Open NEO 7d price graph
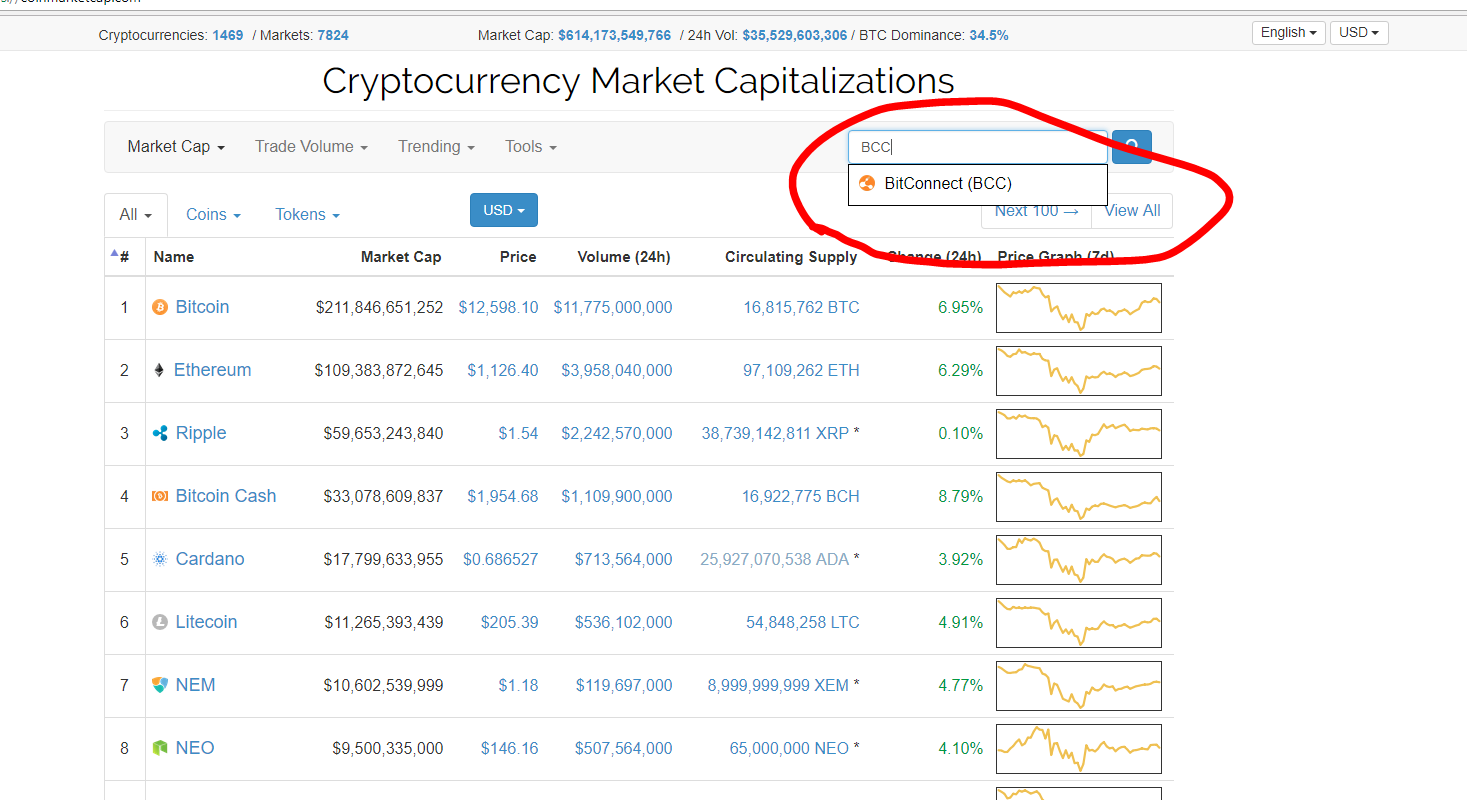The width and height of the screenshot is (1467, 800). [x=1079, y=749]
